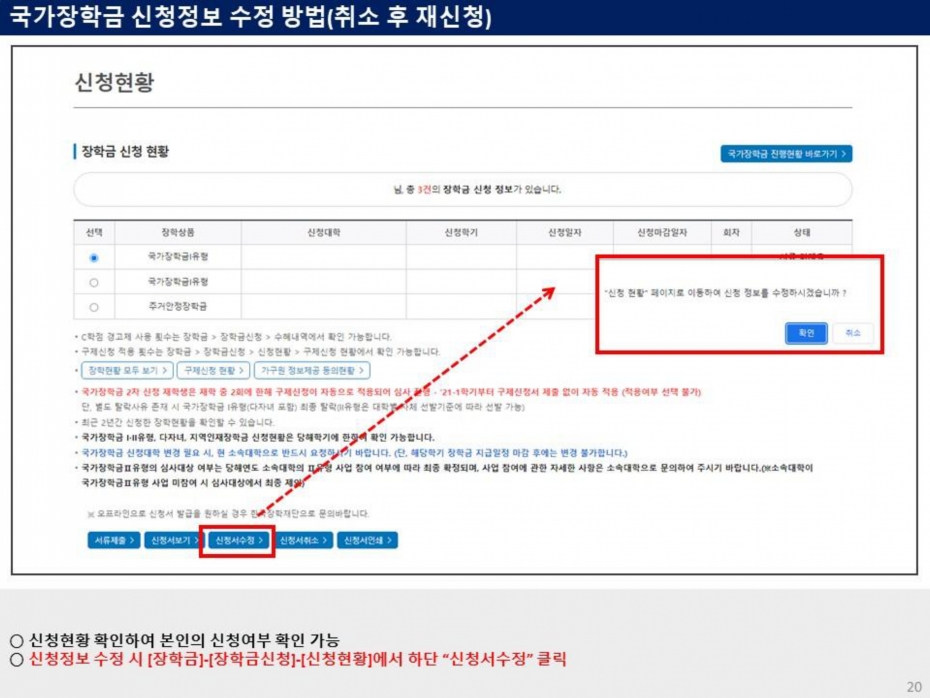Click the 신청일자 column header

565,232
